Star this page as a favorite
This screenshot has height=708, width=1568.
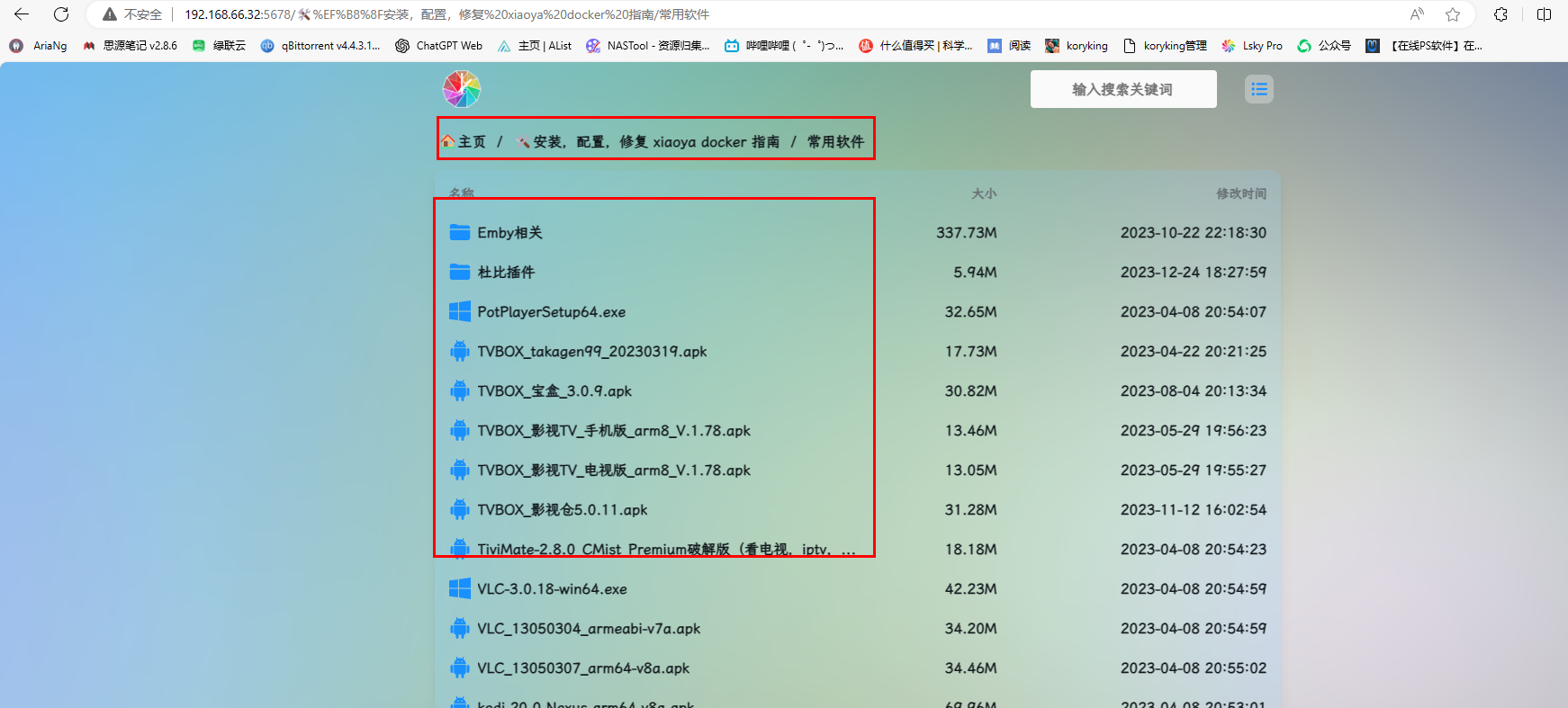coord(1453,14)
